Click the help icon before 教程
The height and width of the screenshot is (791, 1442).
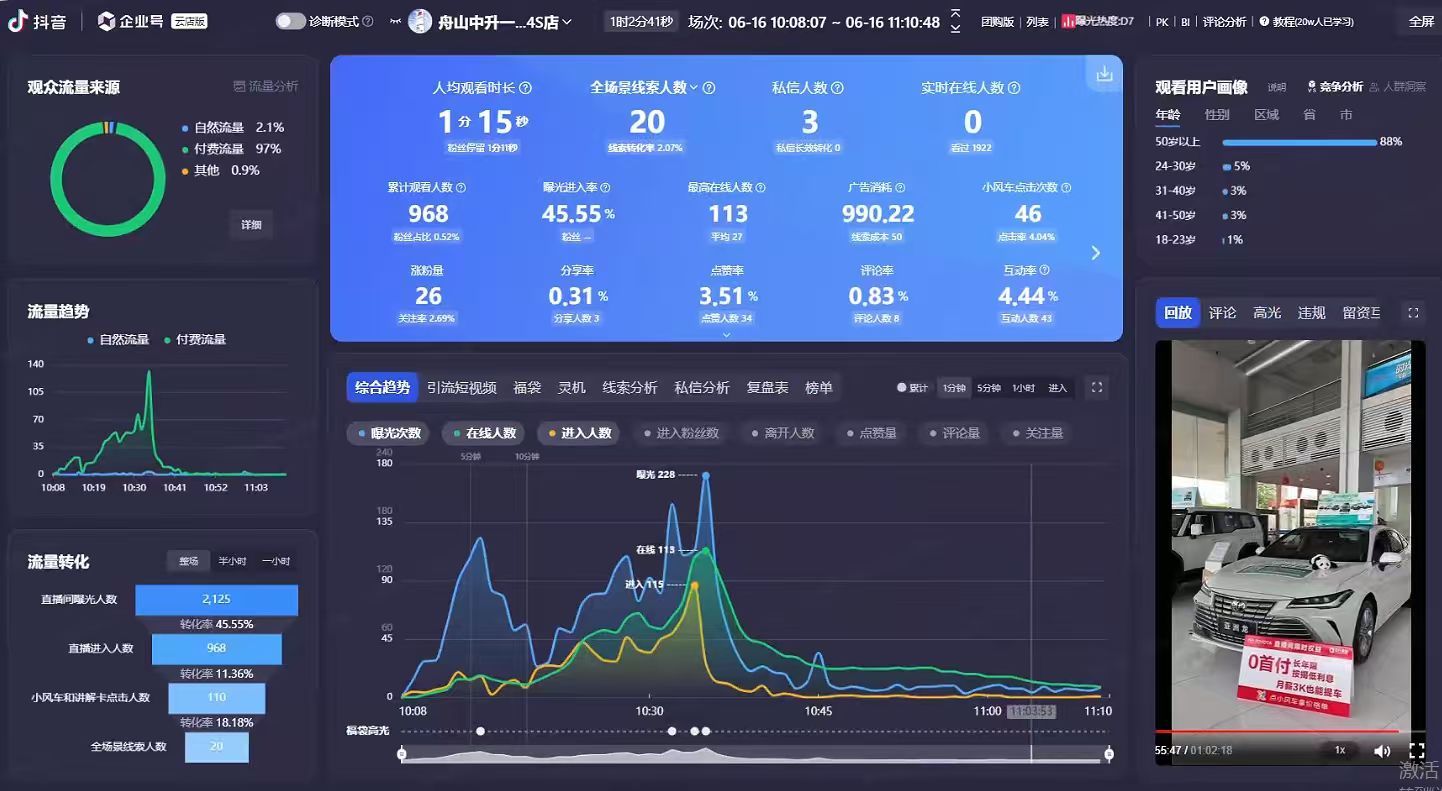(1264, 21)
